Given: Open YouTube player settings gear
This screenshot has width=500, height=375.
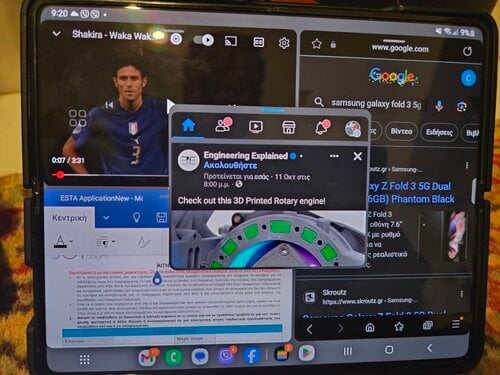Looking at the screenshot, I should tap(284, 43).
